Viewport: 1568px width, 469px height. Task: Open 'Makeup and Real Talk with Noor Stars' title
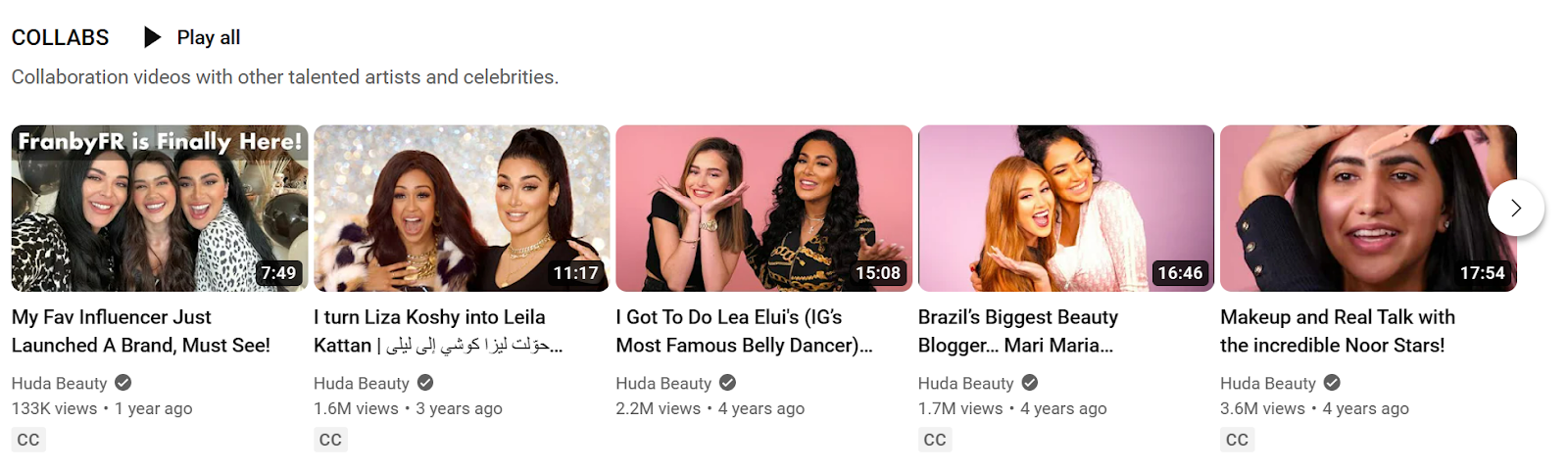tap(1338, 331)
